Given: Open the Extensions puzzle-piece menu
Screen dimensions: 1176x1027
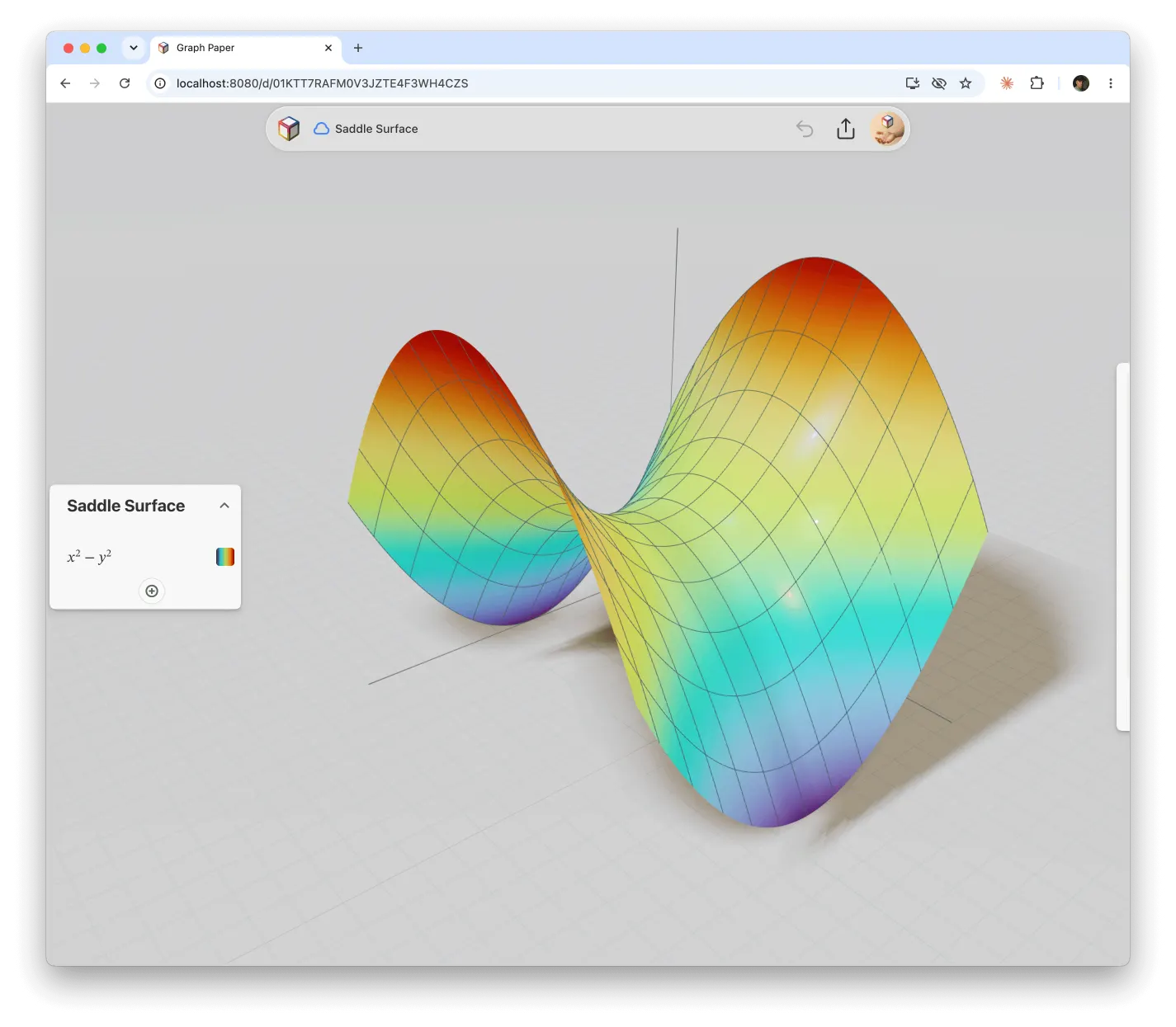Looking at the screenshot, I should click(1037, 83).
